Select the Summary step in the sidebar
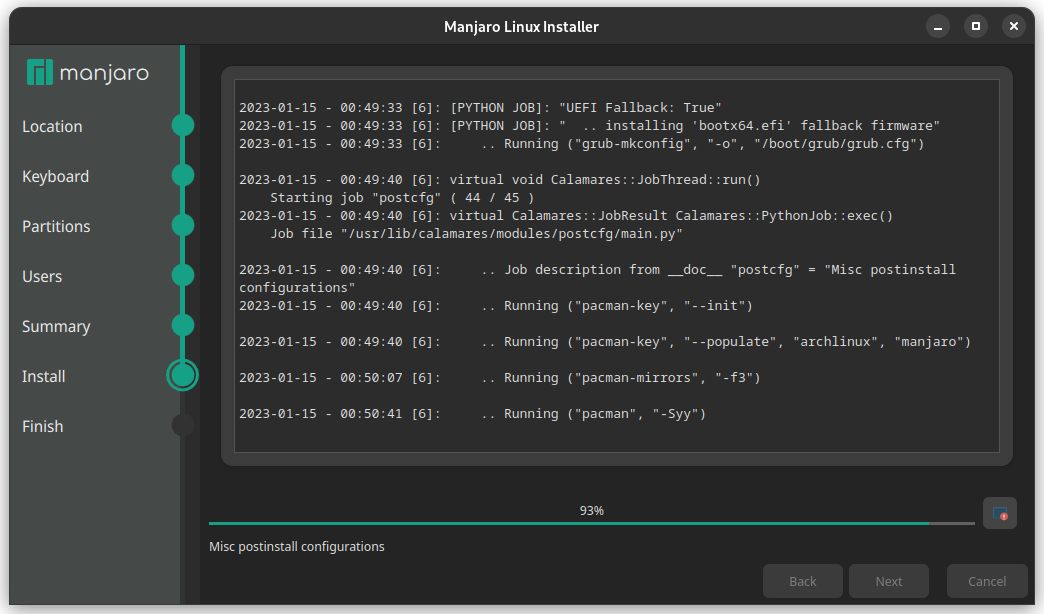The width and height of the screenshot is (1044, 614). pos(56,326)
